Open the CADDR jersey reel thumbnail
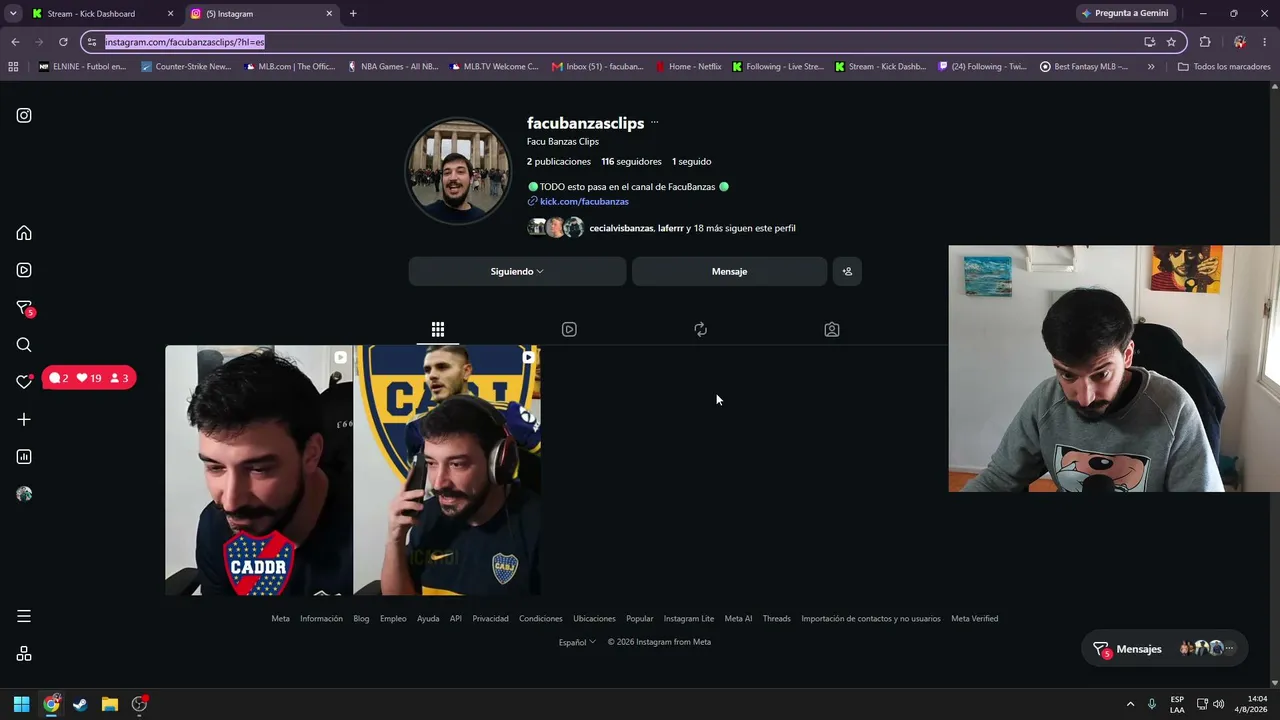This screenshot has height=720, width=1280. pyautogui.click(x=259, y=470)
